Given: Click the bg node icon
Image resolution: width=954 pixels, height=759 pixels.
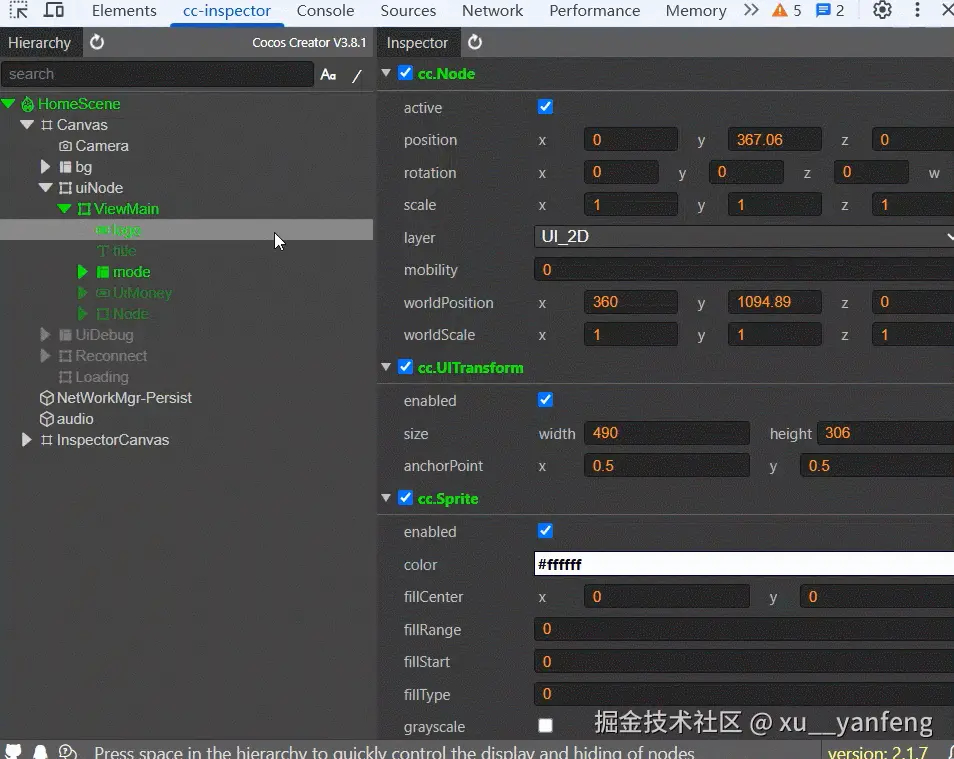Looking at the screenshot, I should tap(65, 167).
